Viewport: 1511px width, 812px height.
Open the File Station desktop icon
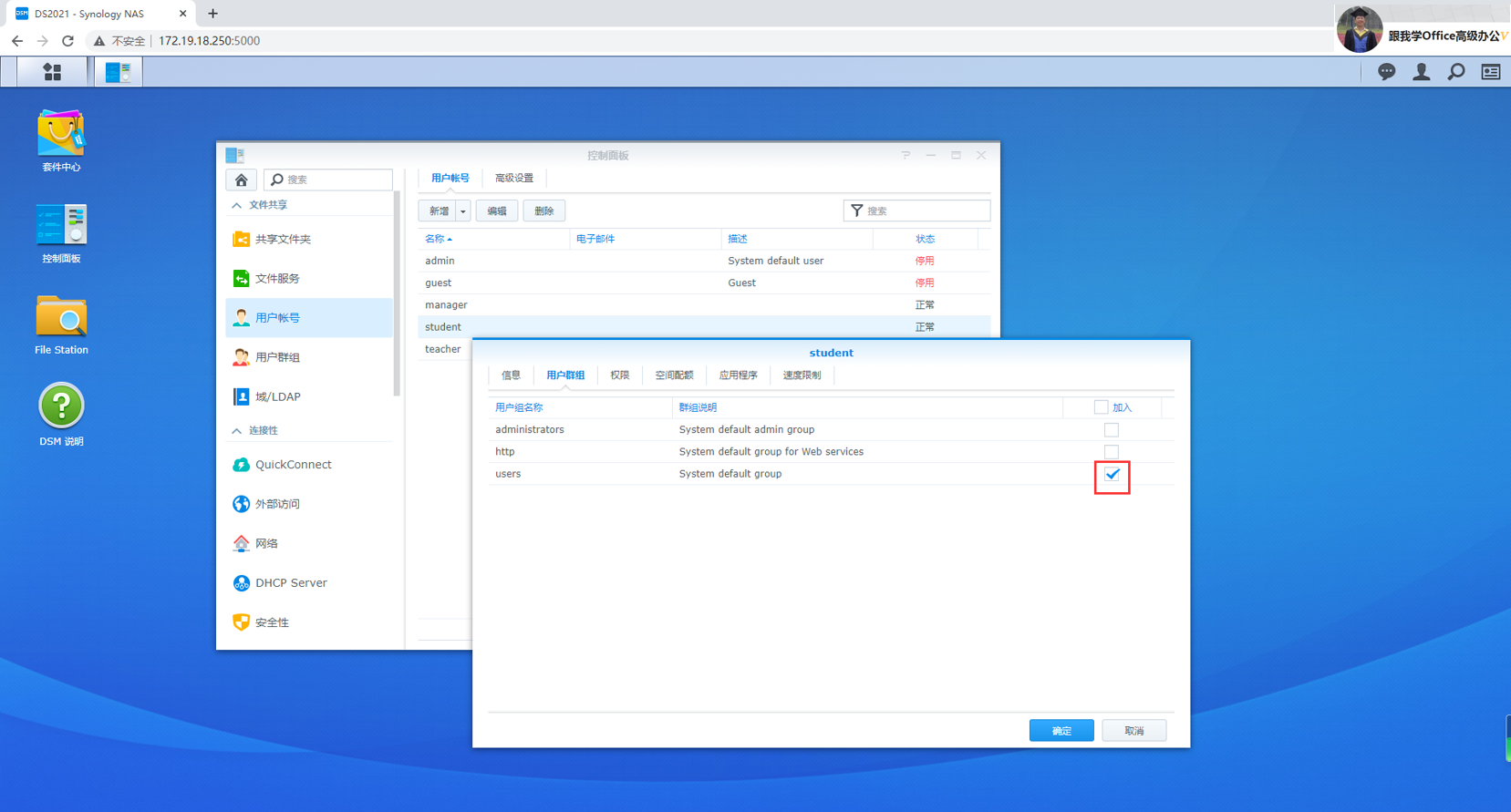coord(61,324)
